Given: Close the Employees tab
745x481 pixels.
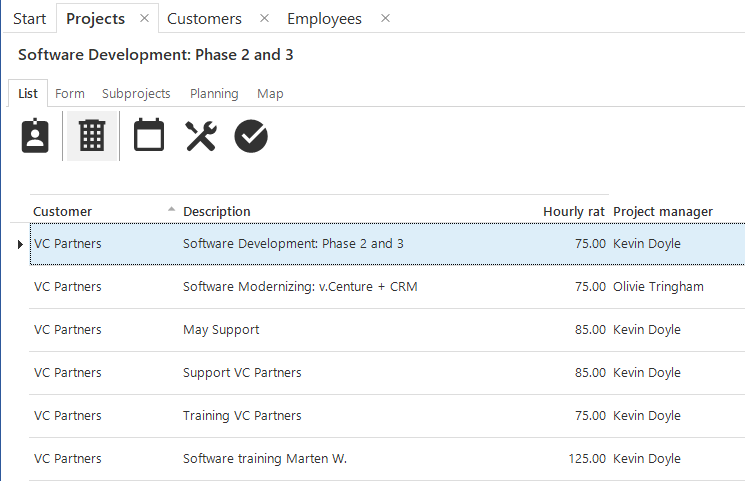Looking at the screenshot, I should click(x=385, y=19).
